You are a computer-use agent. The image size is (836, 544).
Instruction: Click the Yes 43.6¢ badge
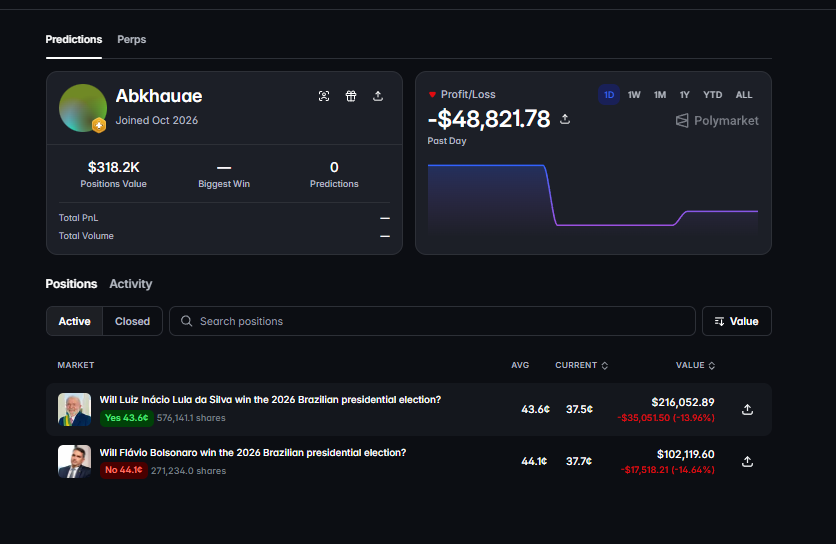(126, 418)
